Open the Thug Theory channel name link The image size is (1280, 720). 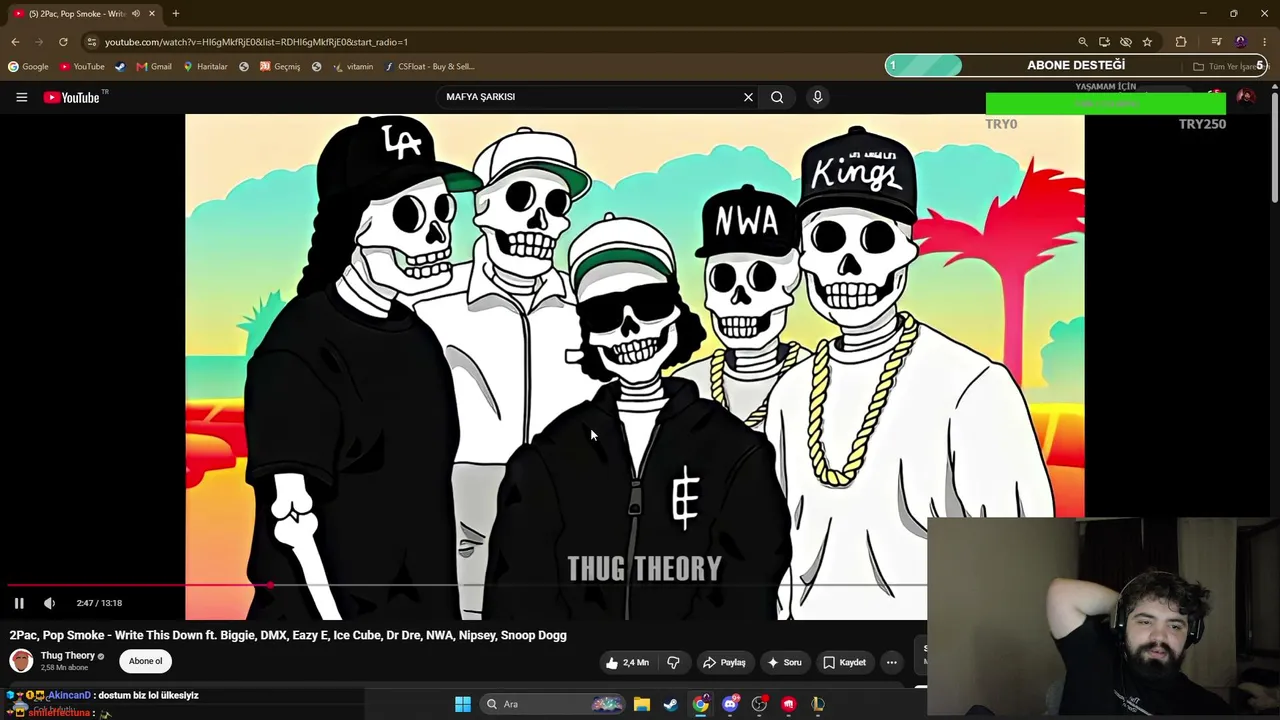[x=67, y=656]
